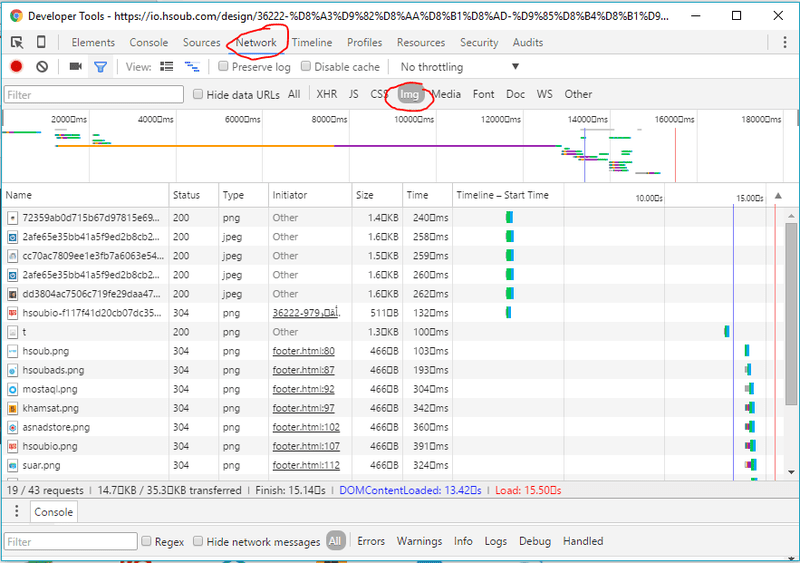The width and height of the screenshot is (800, 563).
Task: Check Hide data URLs option
Action: [198, 94]
